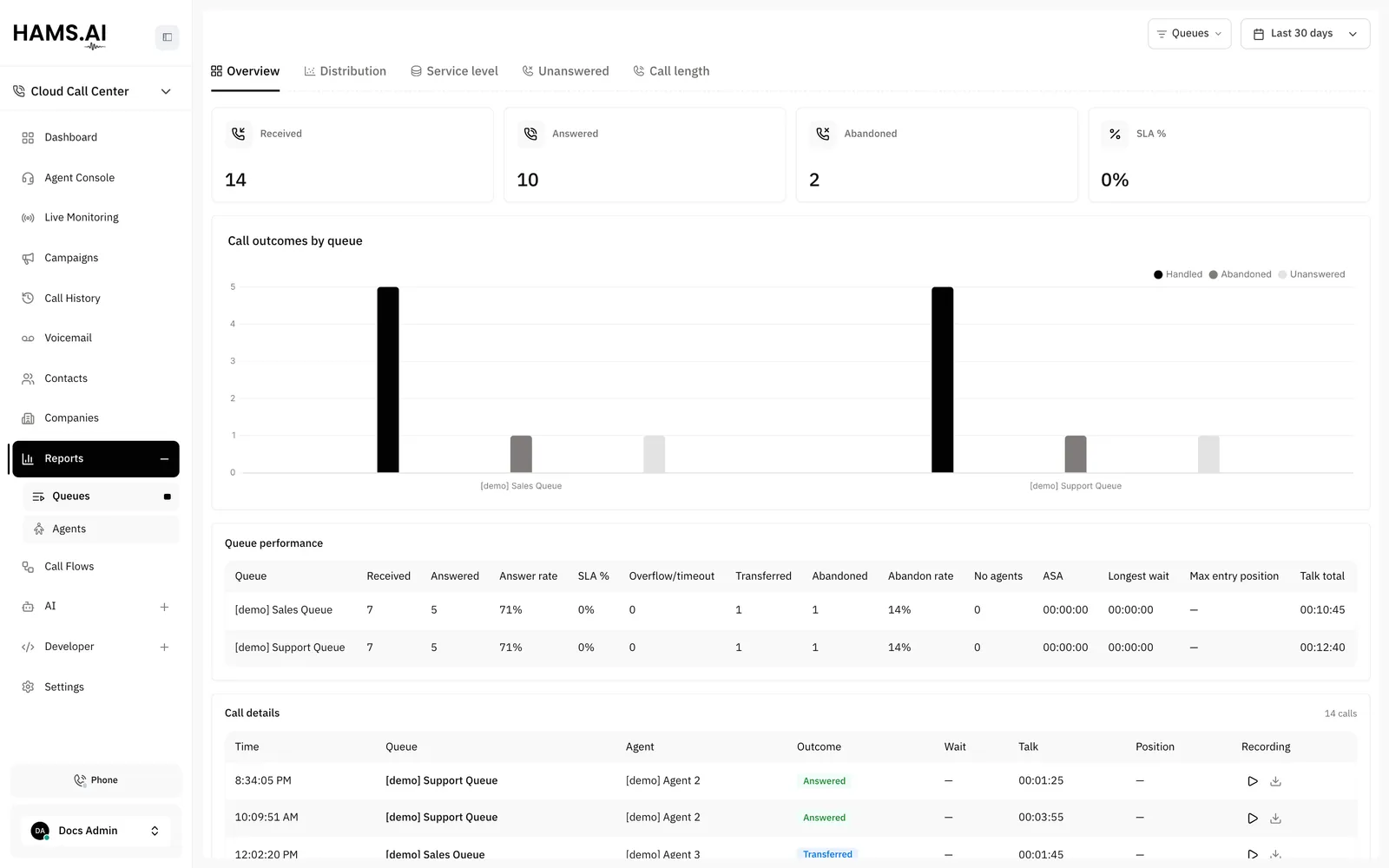Open the Dashboard from the sidebar
The width and height of the screenshot is (1389, 868).
95,137
